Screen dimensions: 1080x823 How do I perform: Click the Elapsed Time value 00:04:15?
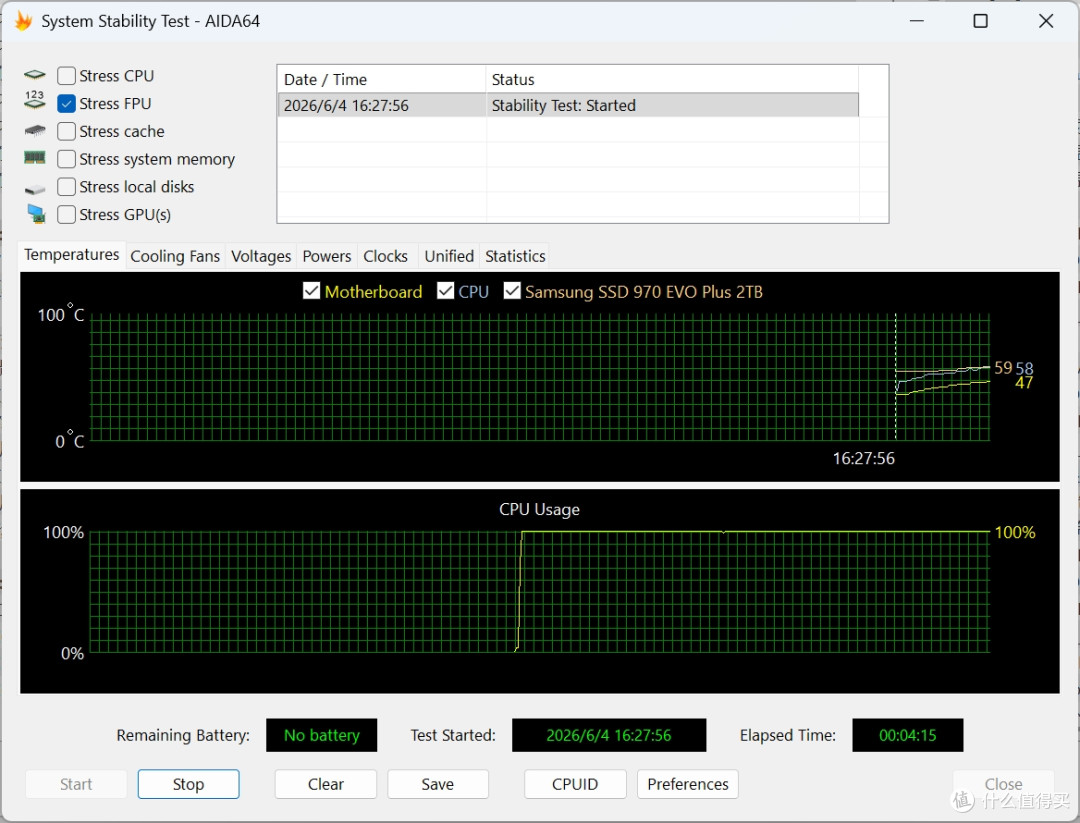pyautogui.click(x=908, y=736)
